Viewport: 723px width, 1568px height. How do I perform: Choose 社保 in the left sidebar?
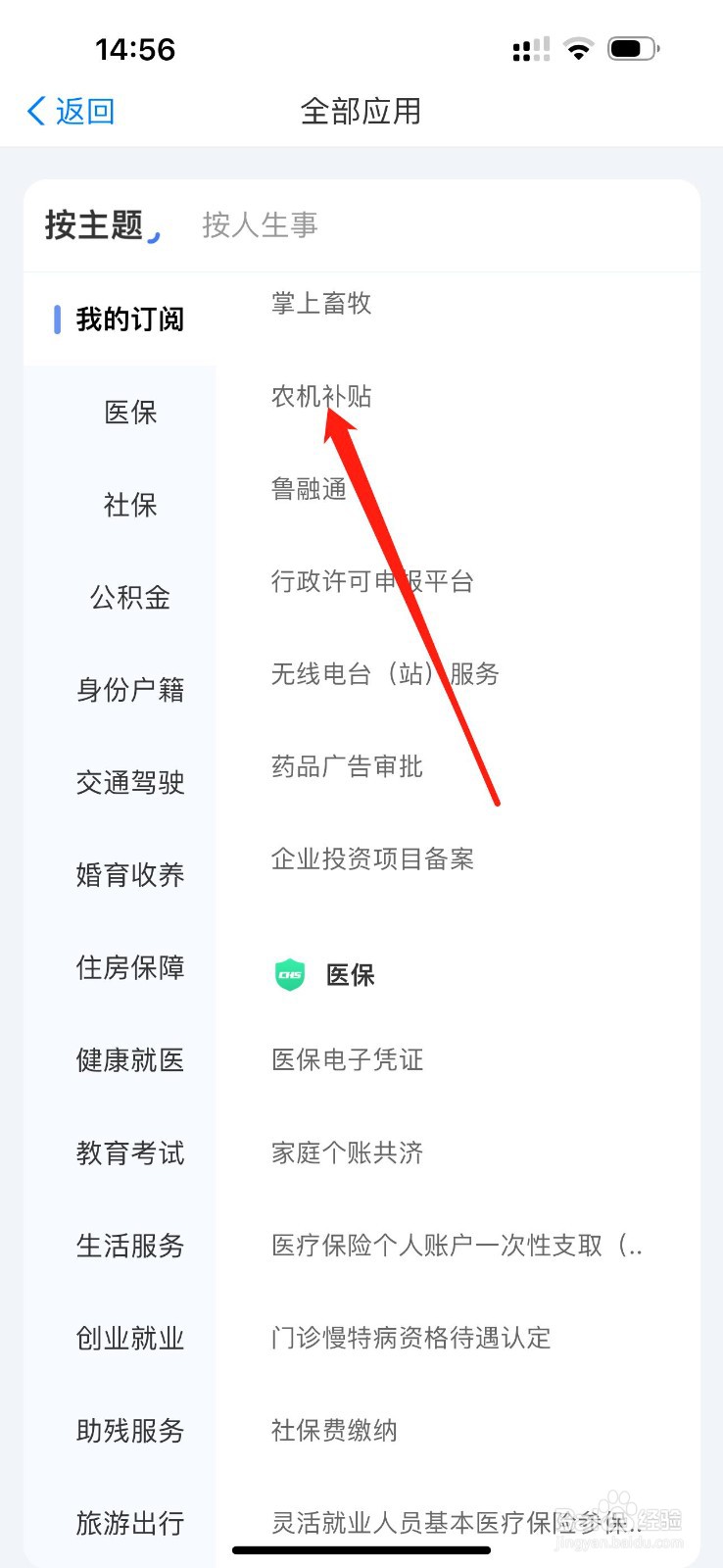pos(130,505)
